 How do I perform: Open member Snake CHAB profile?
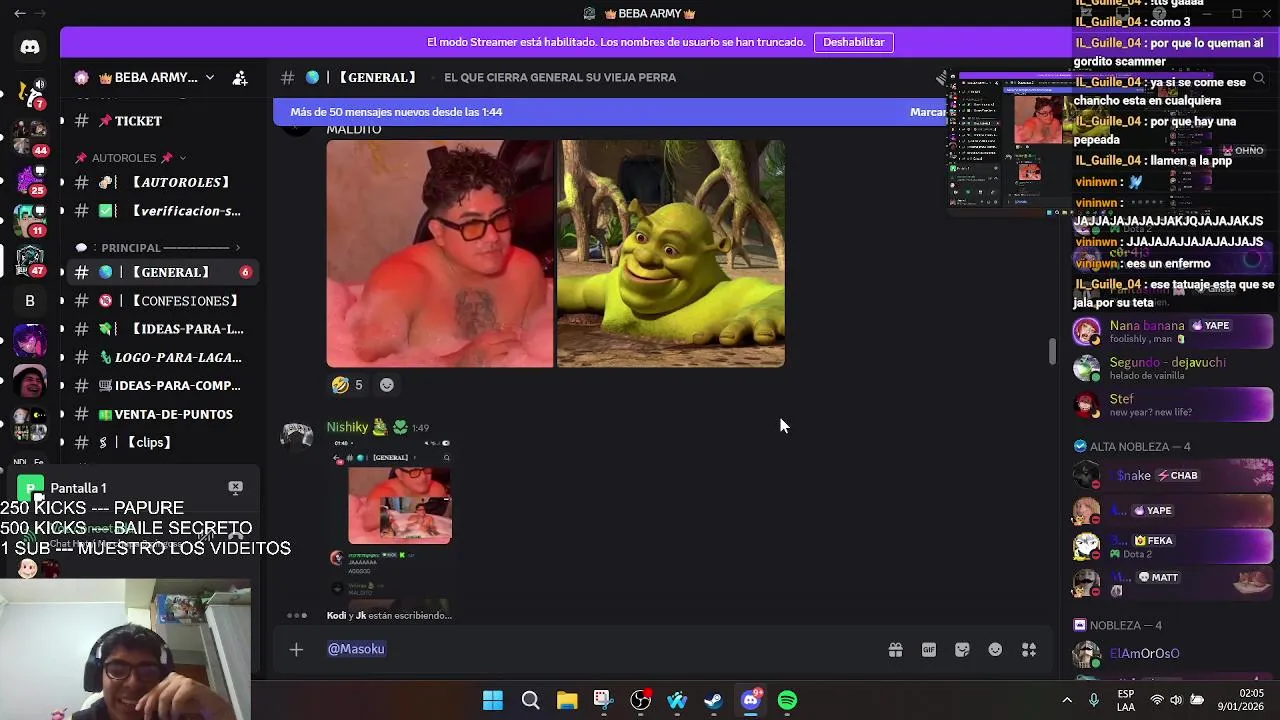(1172, 476)
